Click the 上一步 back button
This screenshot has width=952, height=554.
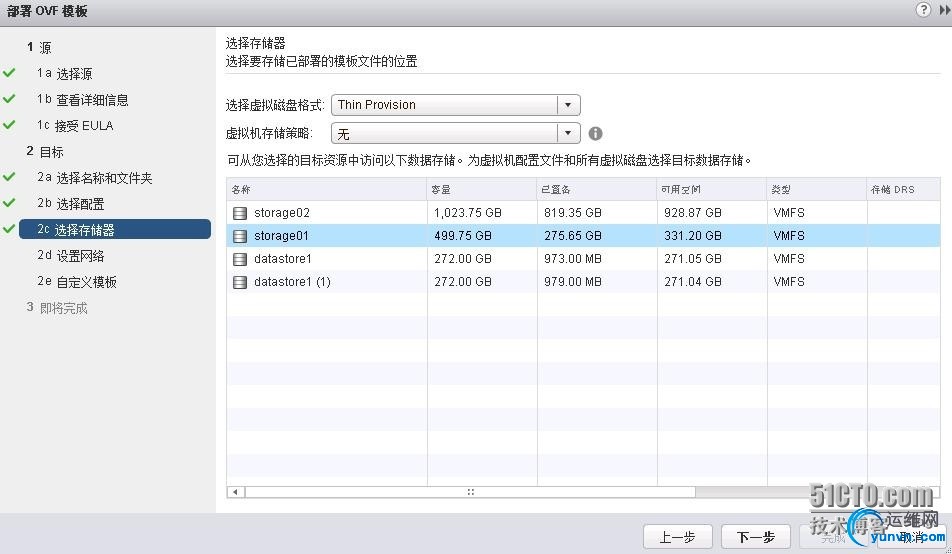[x=678, y=537]
